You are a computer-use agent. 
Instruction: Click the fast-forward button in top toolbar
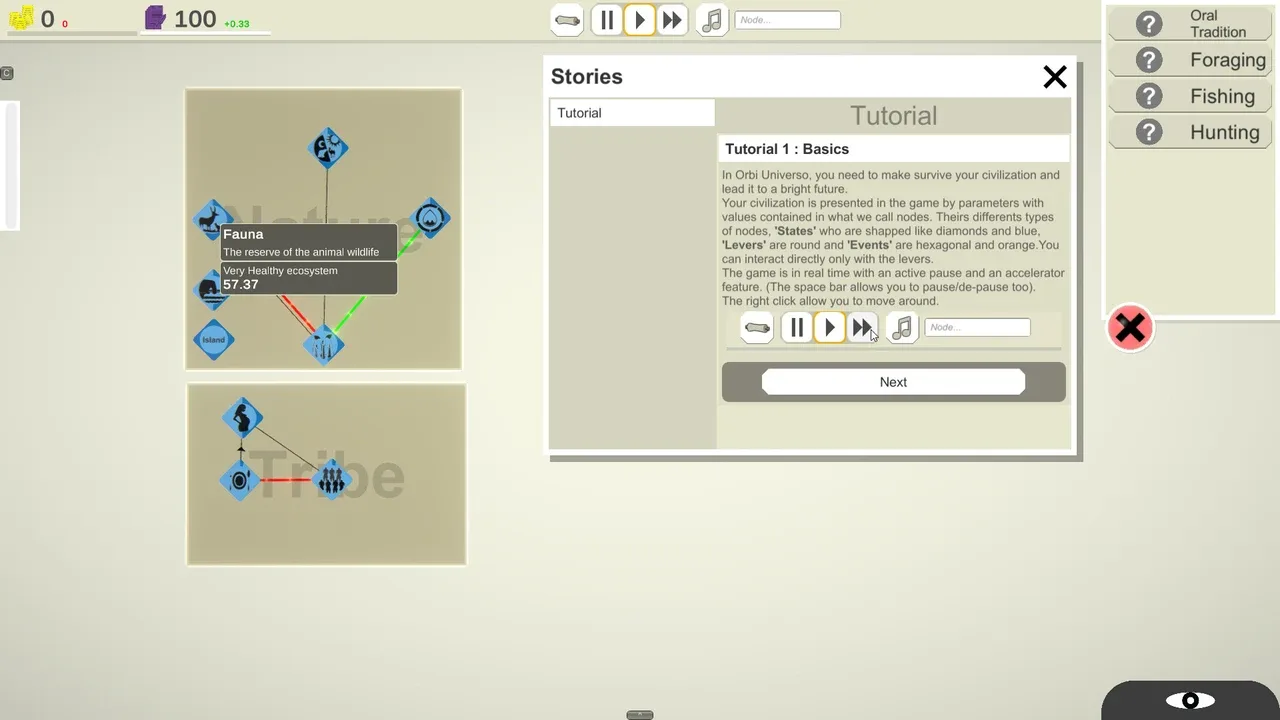pyautogui.click(x=672, y=20)
